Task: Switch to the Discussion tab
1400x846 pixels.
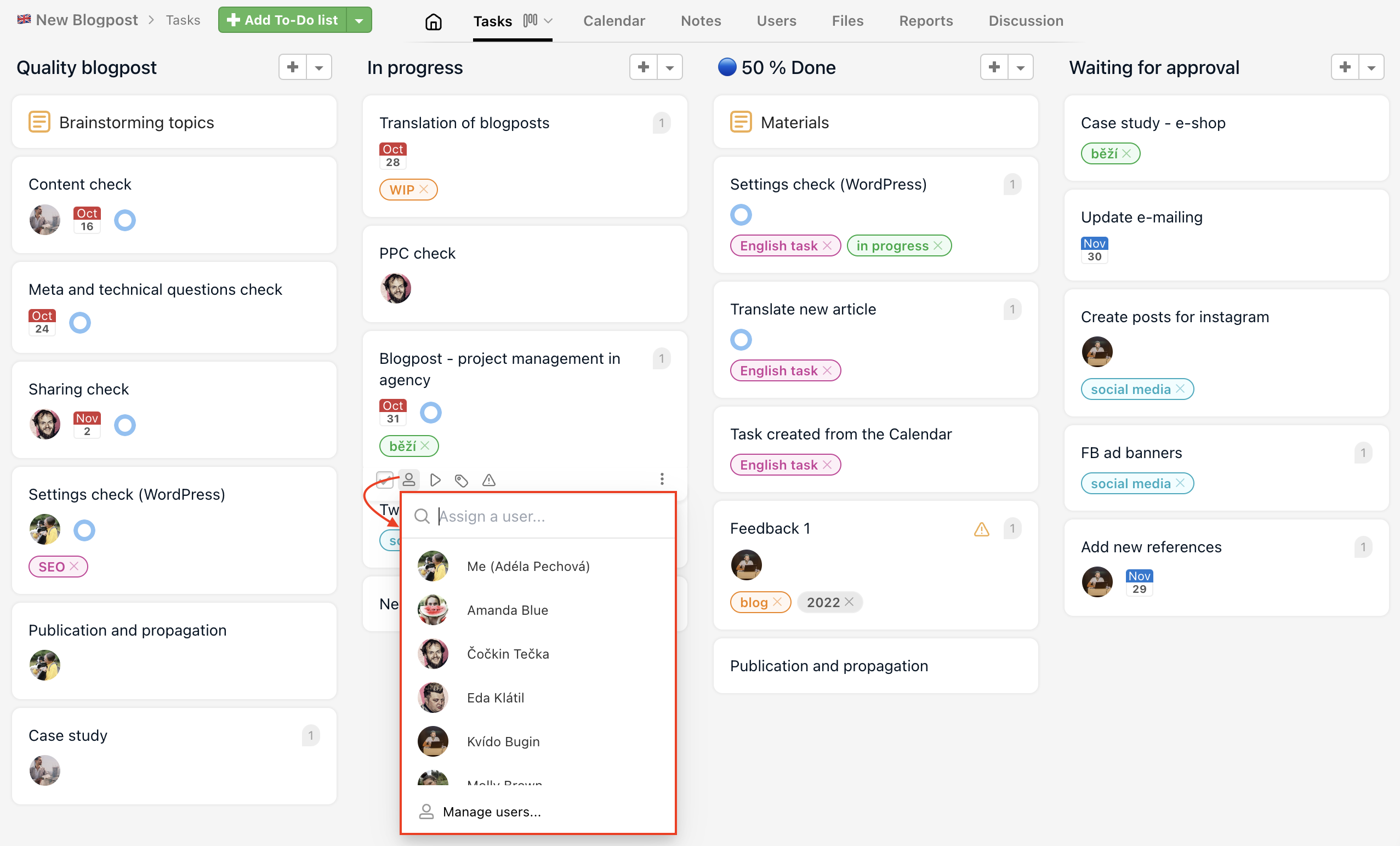Action: pyautogui.click(x=1025, y=20)
